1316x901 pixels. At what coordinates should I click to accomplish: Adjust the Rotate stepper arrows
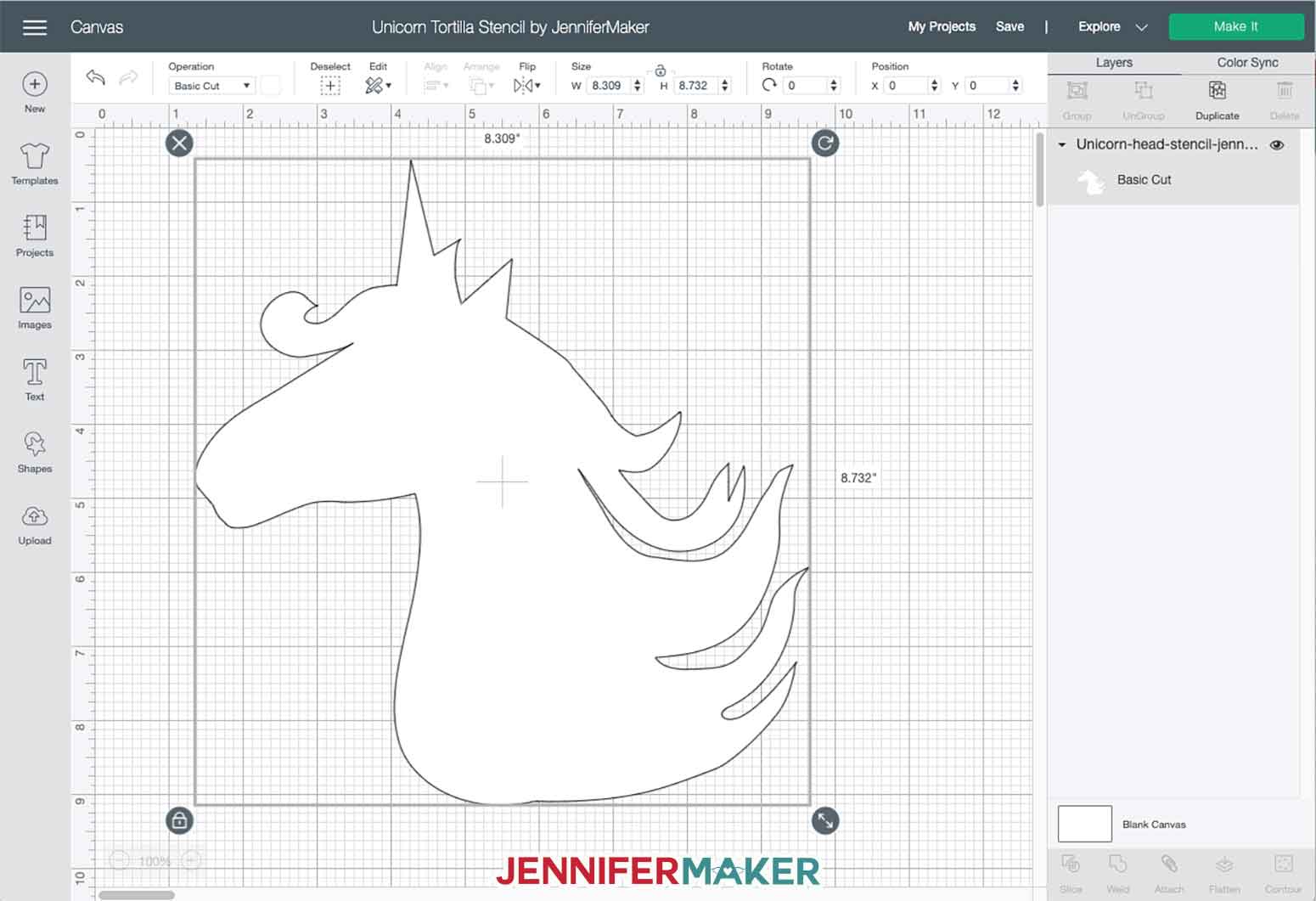(x=834, y=86)
